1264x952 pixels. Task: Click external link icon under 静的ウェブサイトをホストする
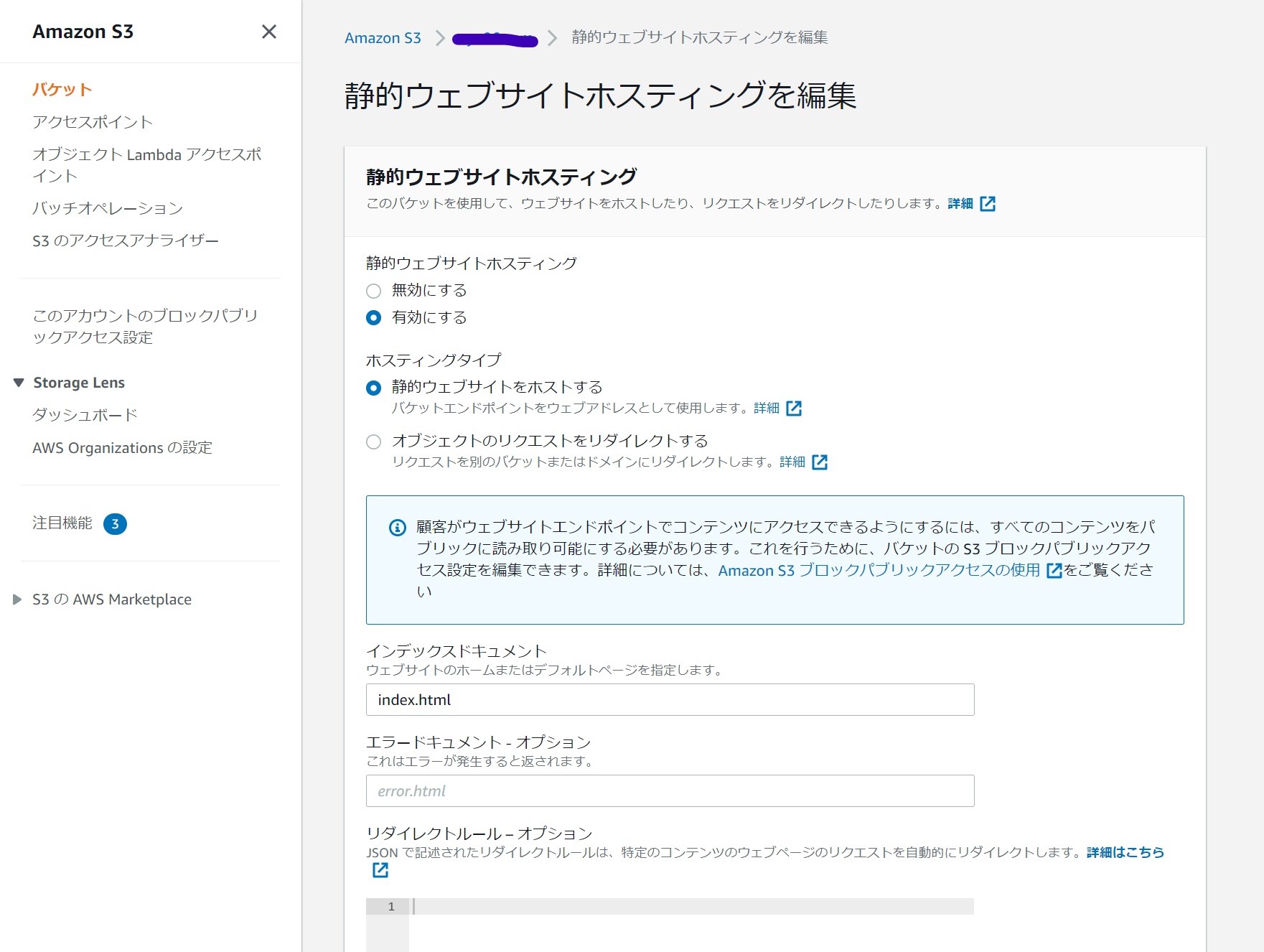pos(794,409)
